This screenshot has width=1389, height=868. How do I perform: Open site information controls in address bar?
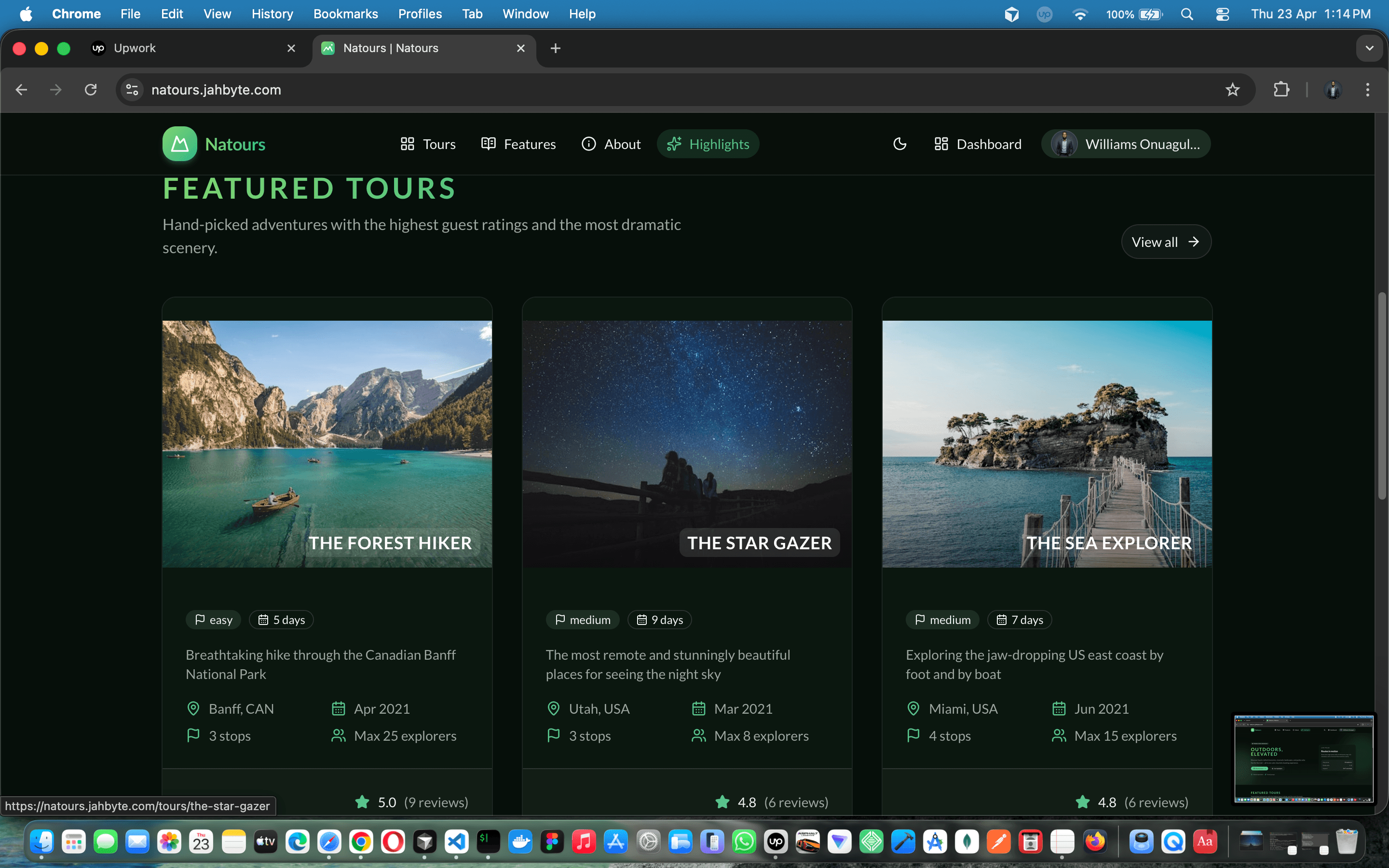(x=132, y=90)
